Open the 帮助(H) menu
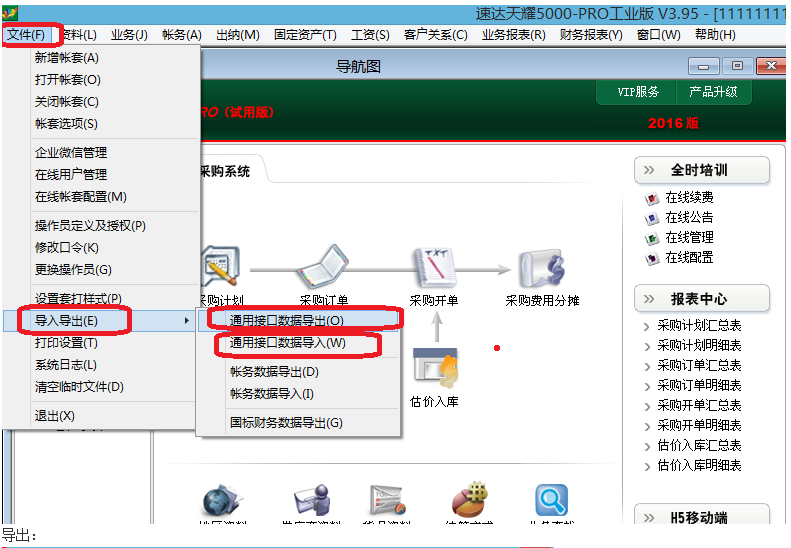The height and width of the screenshot is (548, 791). 715,35
